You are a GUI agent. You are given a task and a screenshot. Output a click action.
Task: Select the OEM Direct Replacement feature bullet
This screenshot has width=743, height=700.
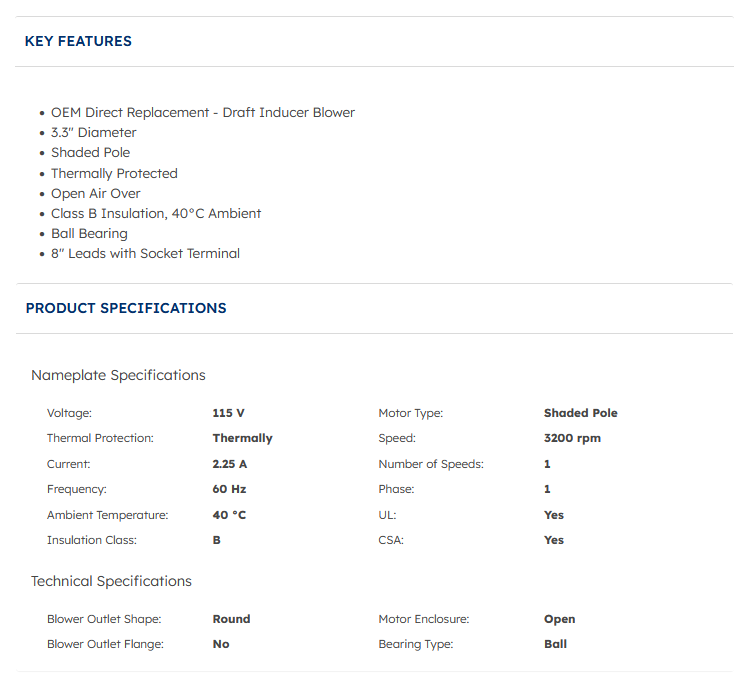(202, 112)
